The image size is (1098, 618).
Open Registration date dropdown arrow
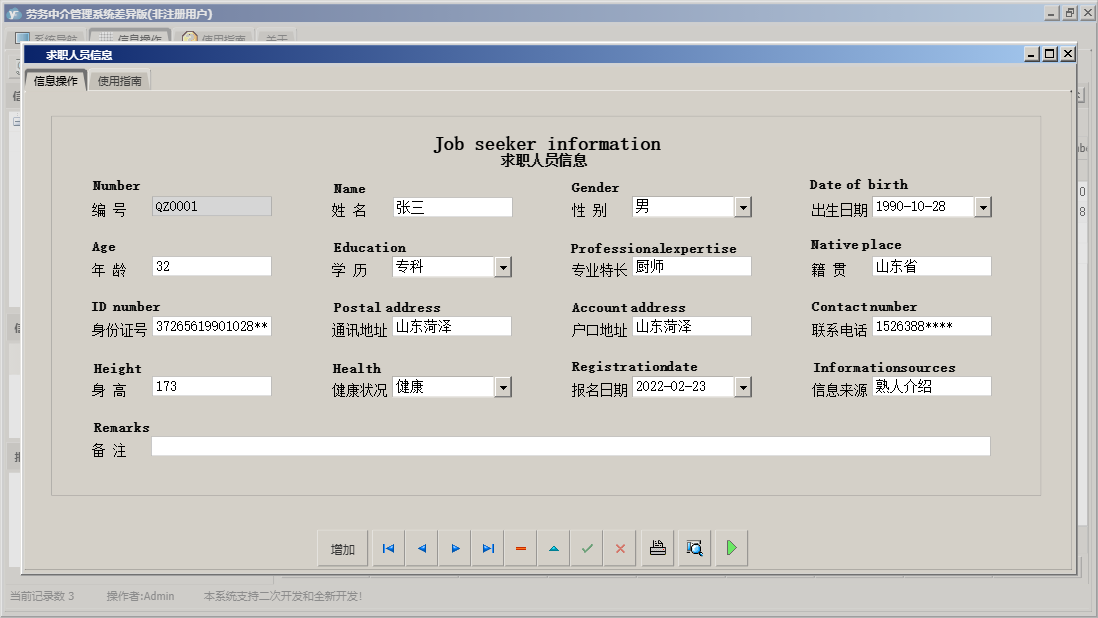pyautogui.click(x=743, y=387)
